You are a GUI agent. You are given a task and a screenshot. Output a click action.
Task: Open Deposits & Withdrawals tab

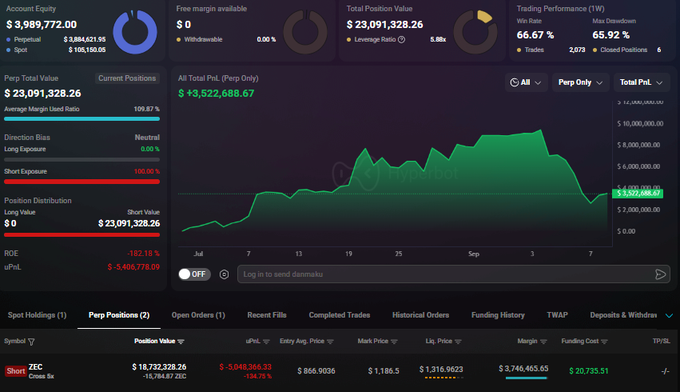[623, 315]
